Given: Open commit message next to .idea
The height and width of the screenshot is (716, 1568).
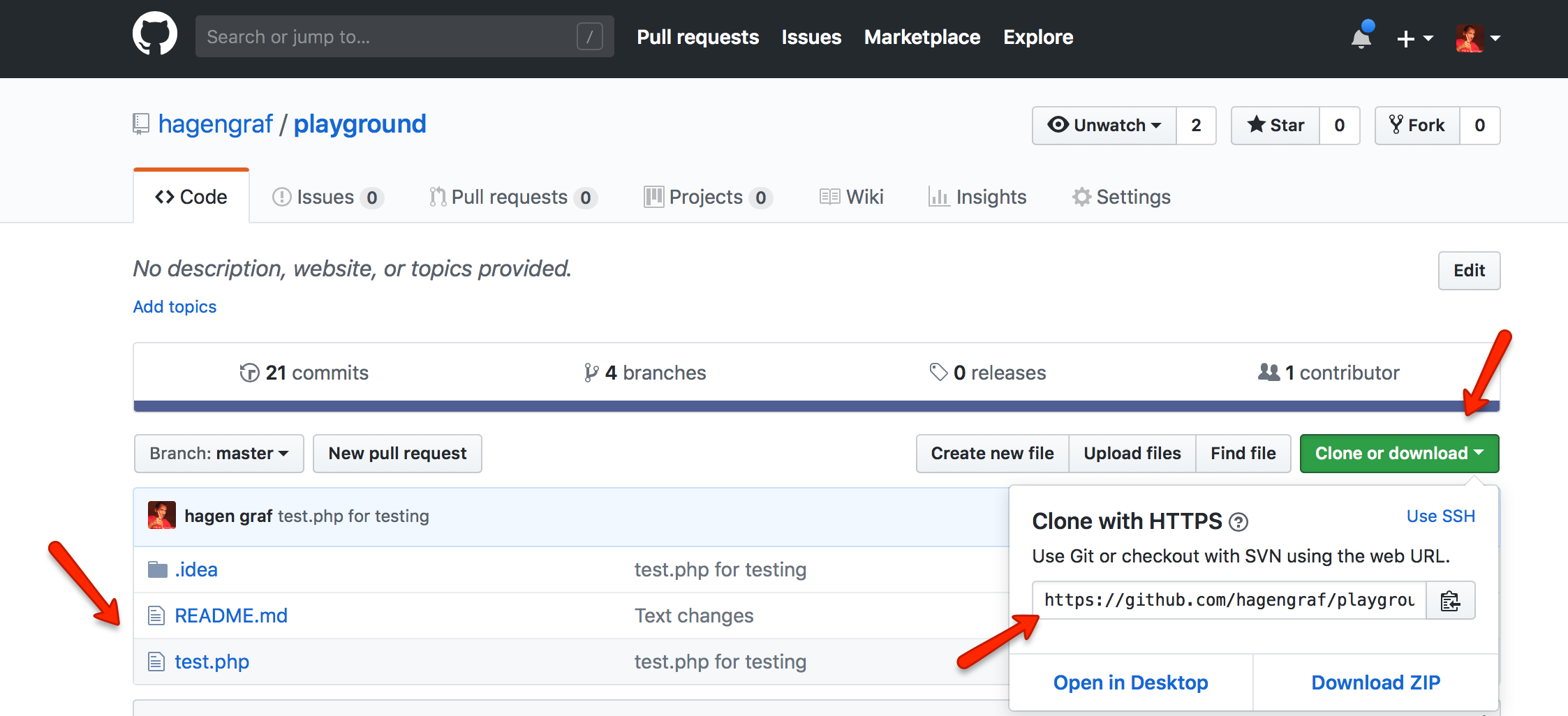Looking at the screenshot, I should 720,569.
